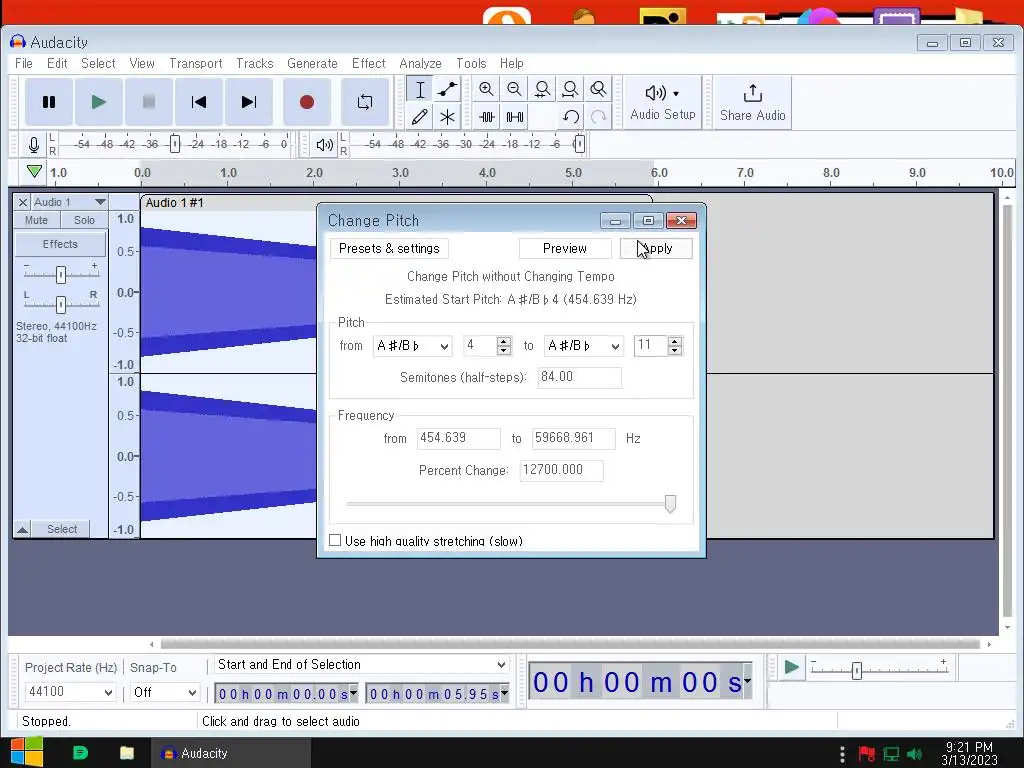Click the Semitones (half-steps) field
The image size is (1024, 768).
579,377
